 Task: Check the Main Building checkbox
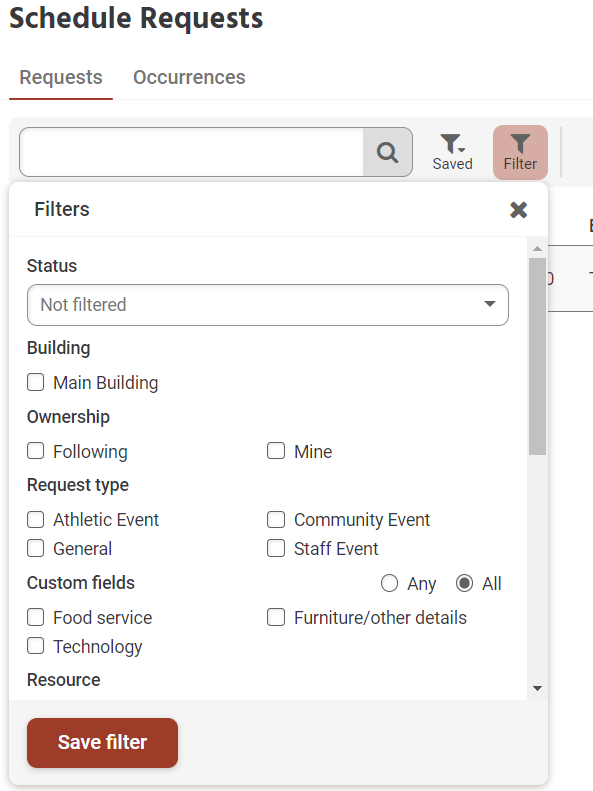pyautogui.click(x=35, y=382)
